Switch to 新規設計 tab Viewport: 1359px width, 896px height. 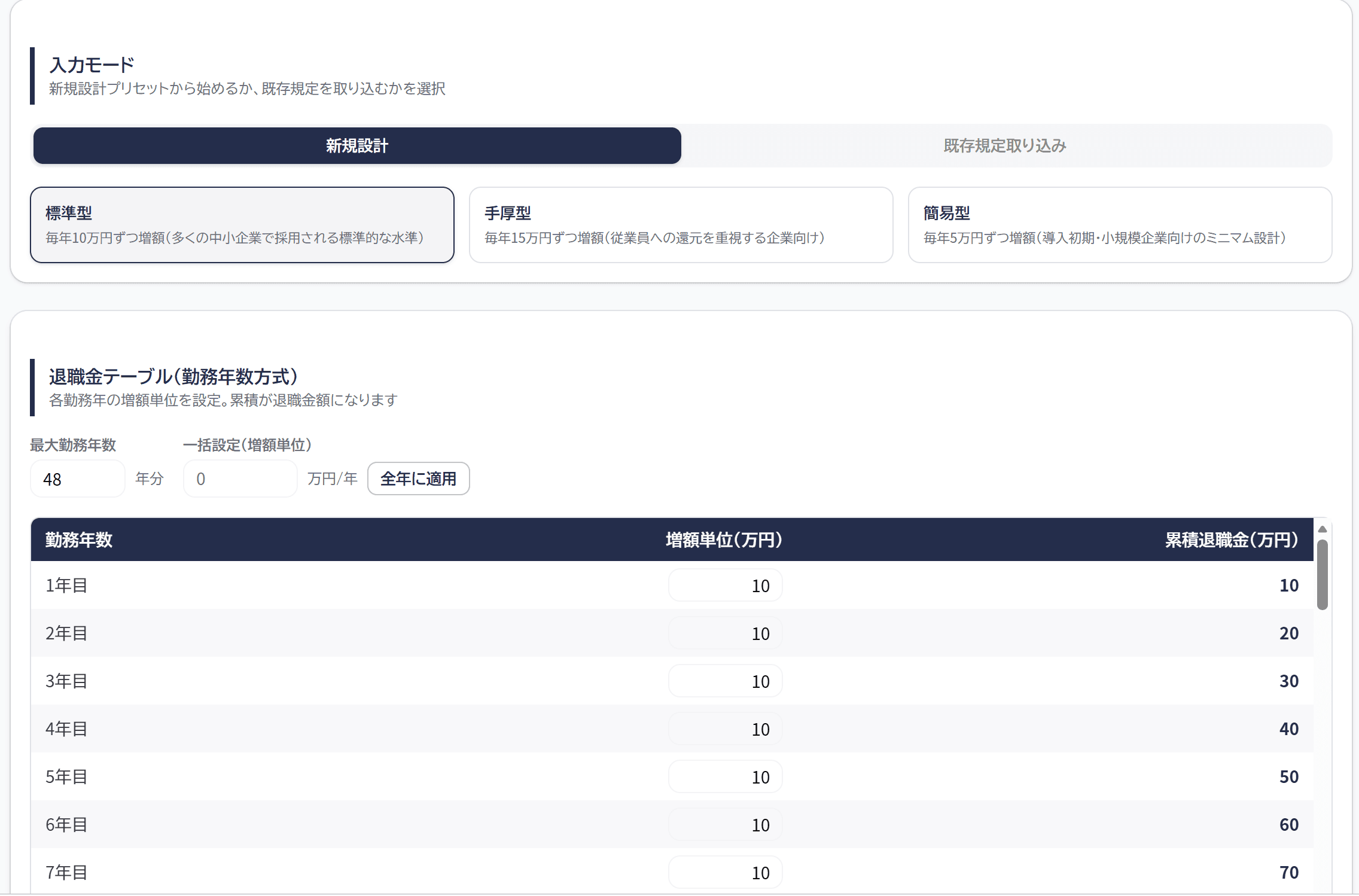(x=357, y=145)
